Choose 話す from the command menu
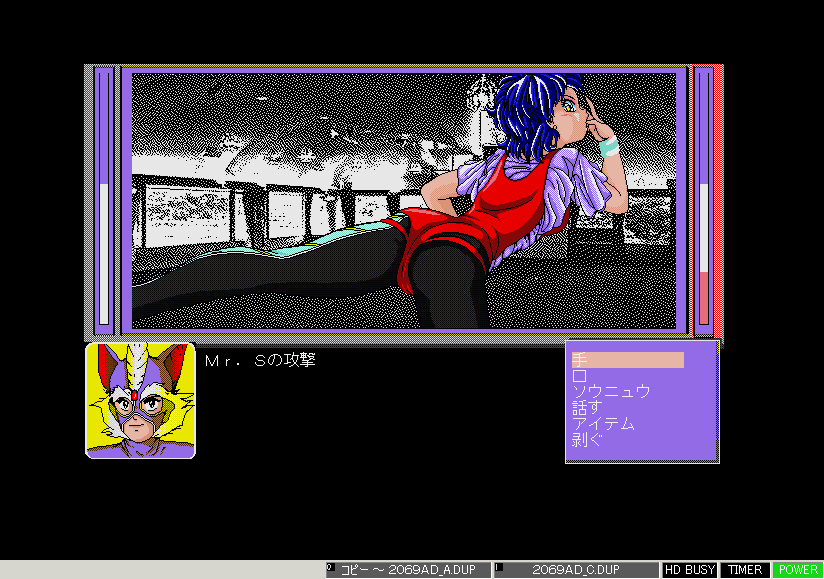Screen dimensions: 824x579 [587, 408]
